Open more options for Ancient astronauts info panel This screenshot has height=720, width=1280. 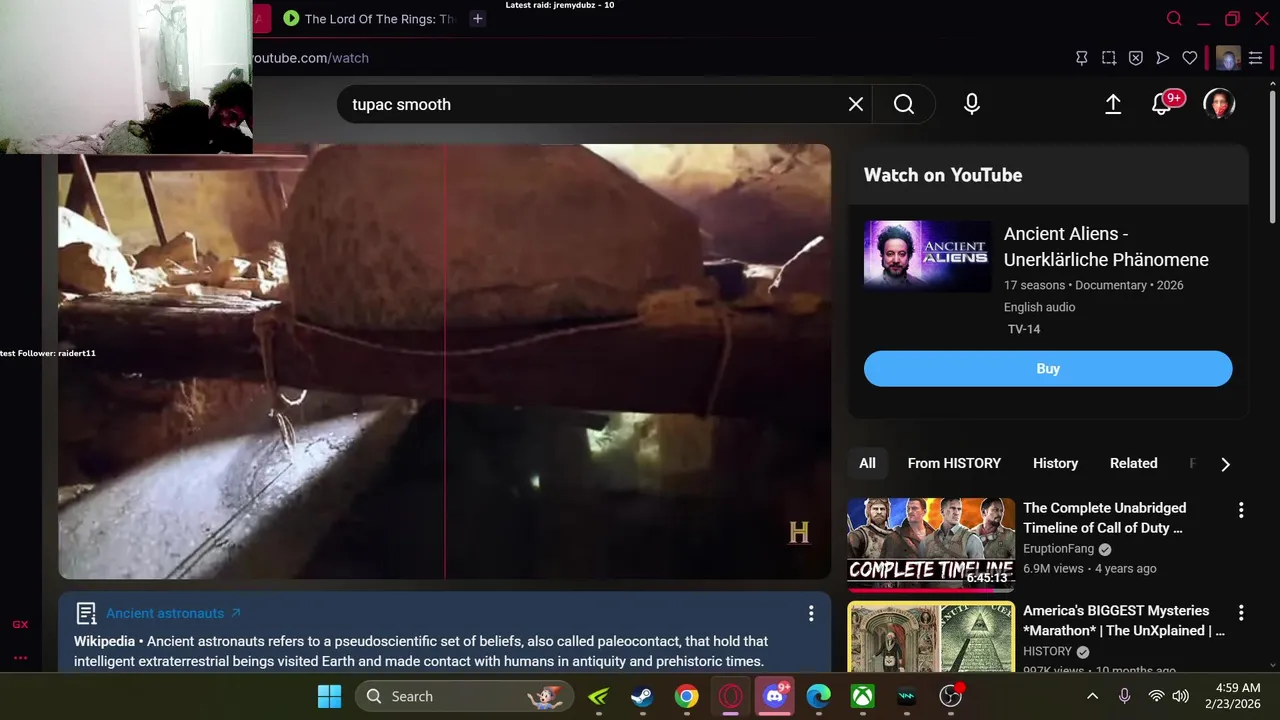click(811, 613)
